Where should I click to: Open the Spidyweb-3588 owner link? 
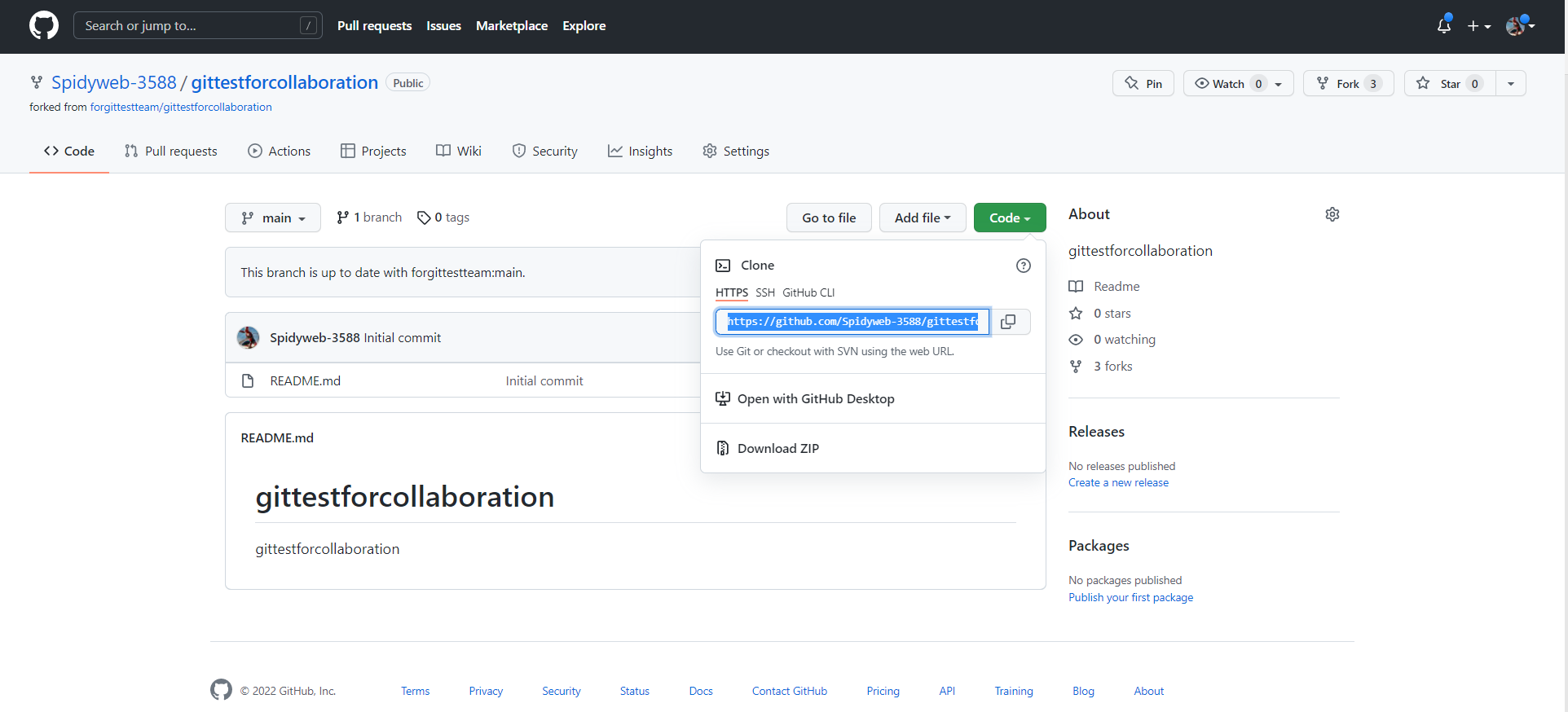coord(114,82)
